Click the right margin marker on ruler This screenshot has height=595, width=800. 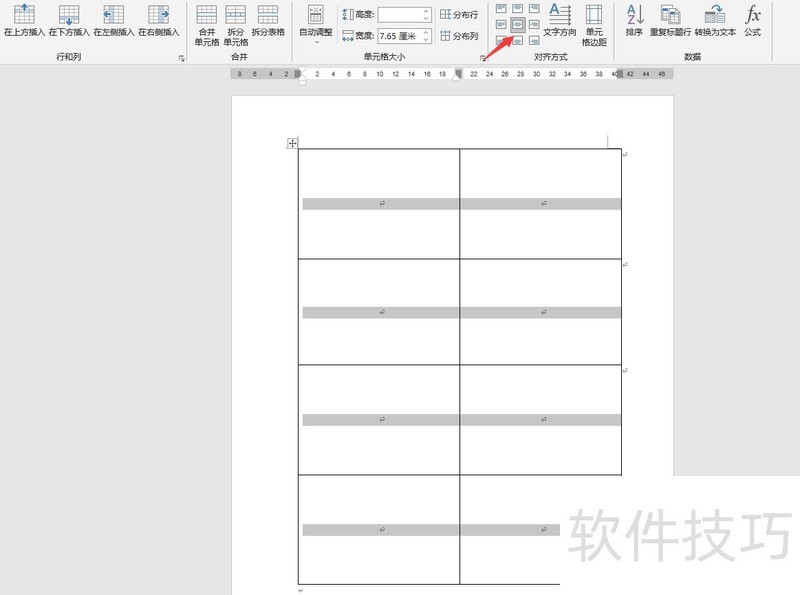[x=620, y=74]
